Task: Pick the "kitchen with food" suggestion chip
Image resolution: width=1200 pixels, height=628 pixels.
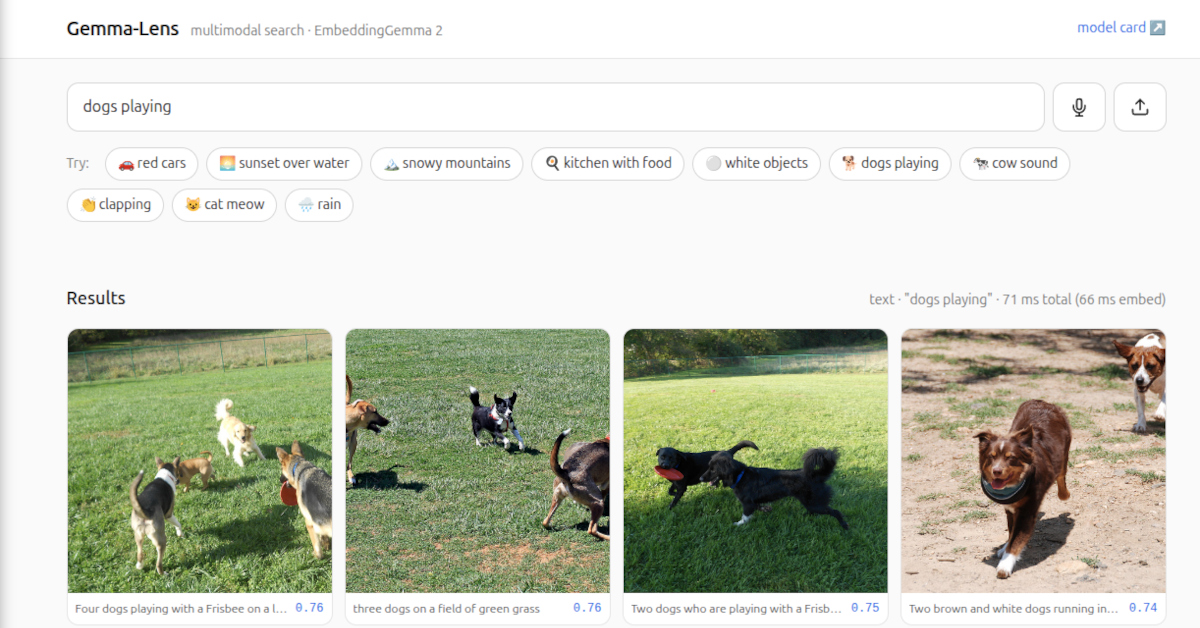Action: coord(607,163)
